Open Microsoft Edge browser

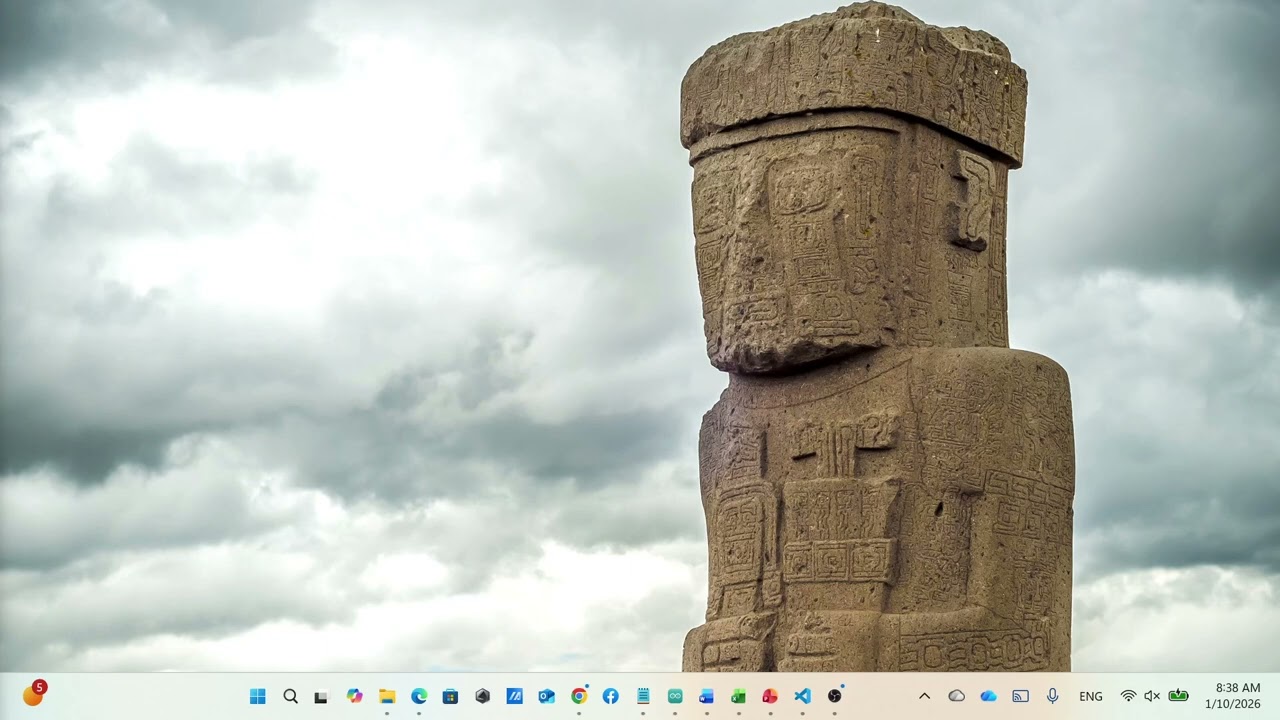tap(419, 696)
